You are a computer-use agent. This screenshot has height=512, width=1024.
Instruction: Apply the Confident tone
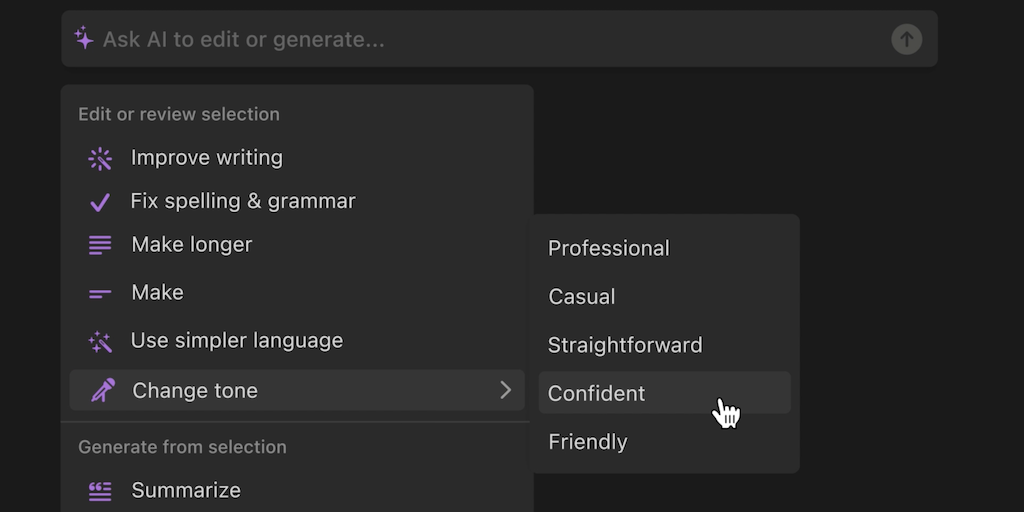(597, 393)
